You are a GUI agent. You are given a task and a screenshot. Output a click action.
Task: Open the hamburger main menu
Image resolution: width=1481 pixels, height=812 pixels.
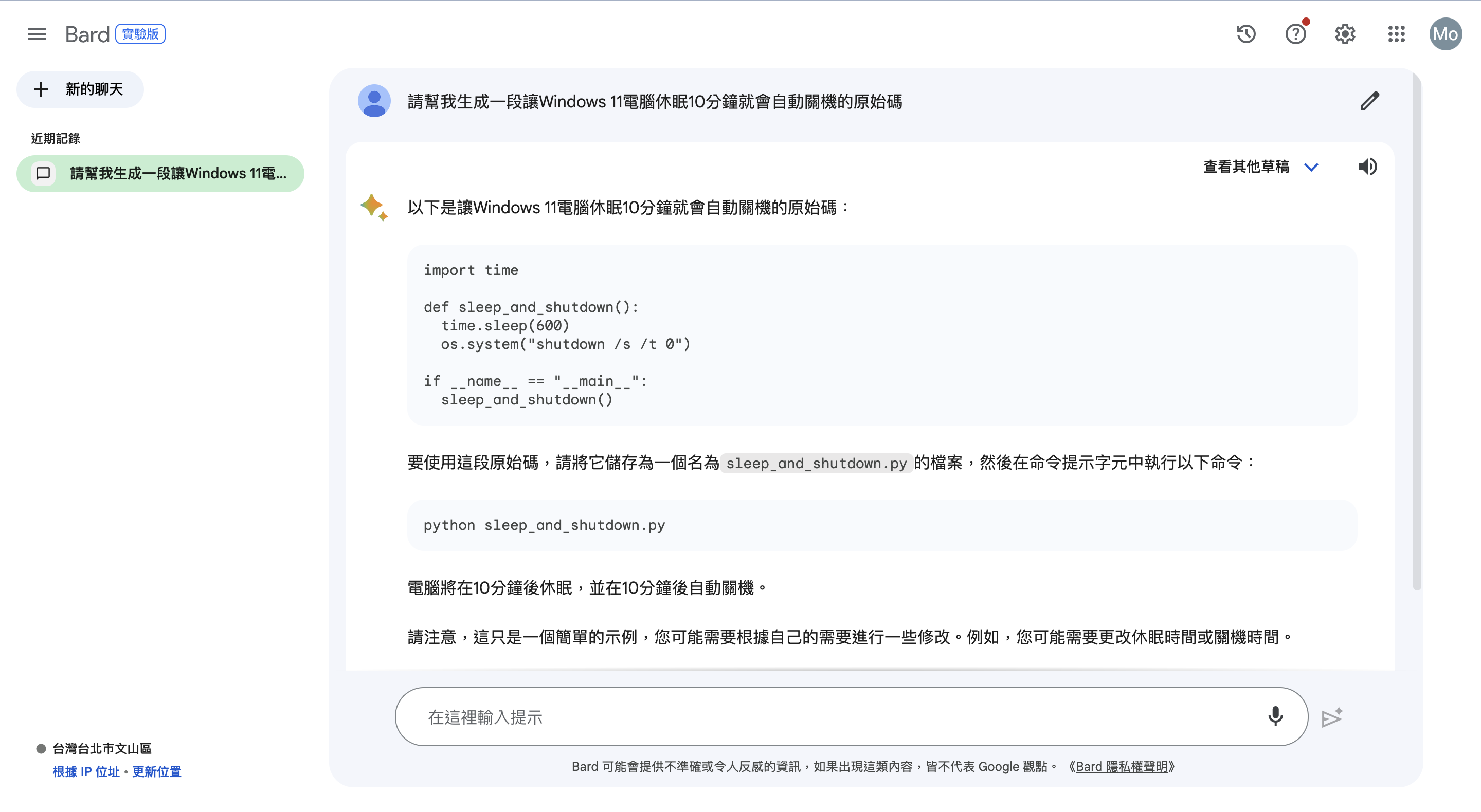(x=37, y=34)
